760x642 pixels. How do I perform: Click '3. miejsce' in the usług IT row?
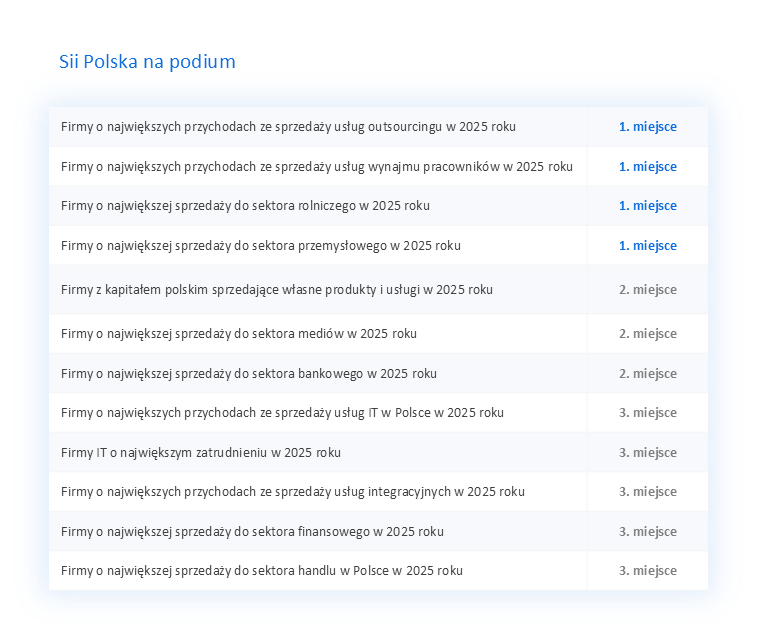click(x=648, y=413)
